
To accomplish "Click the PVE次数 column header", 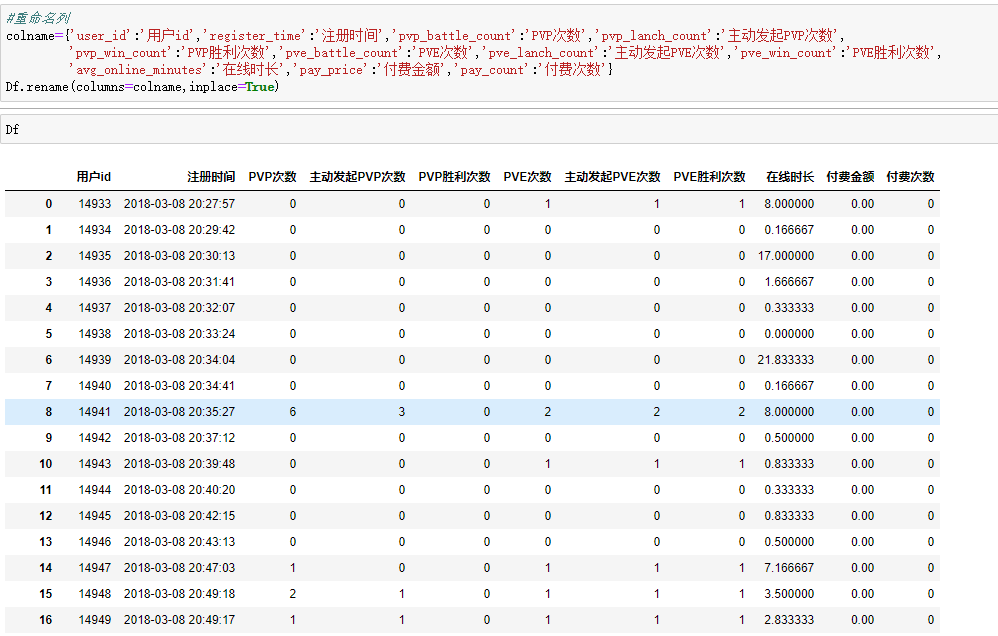I will click(527, 177).
